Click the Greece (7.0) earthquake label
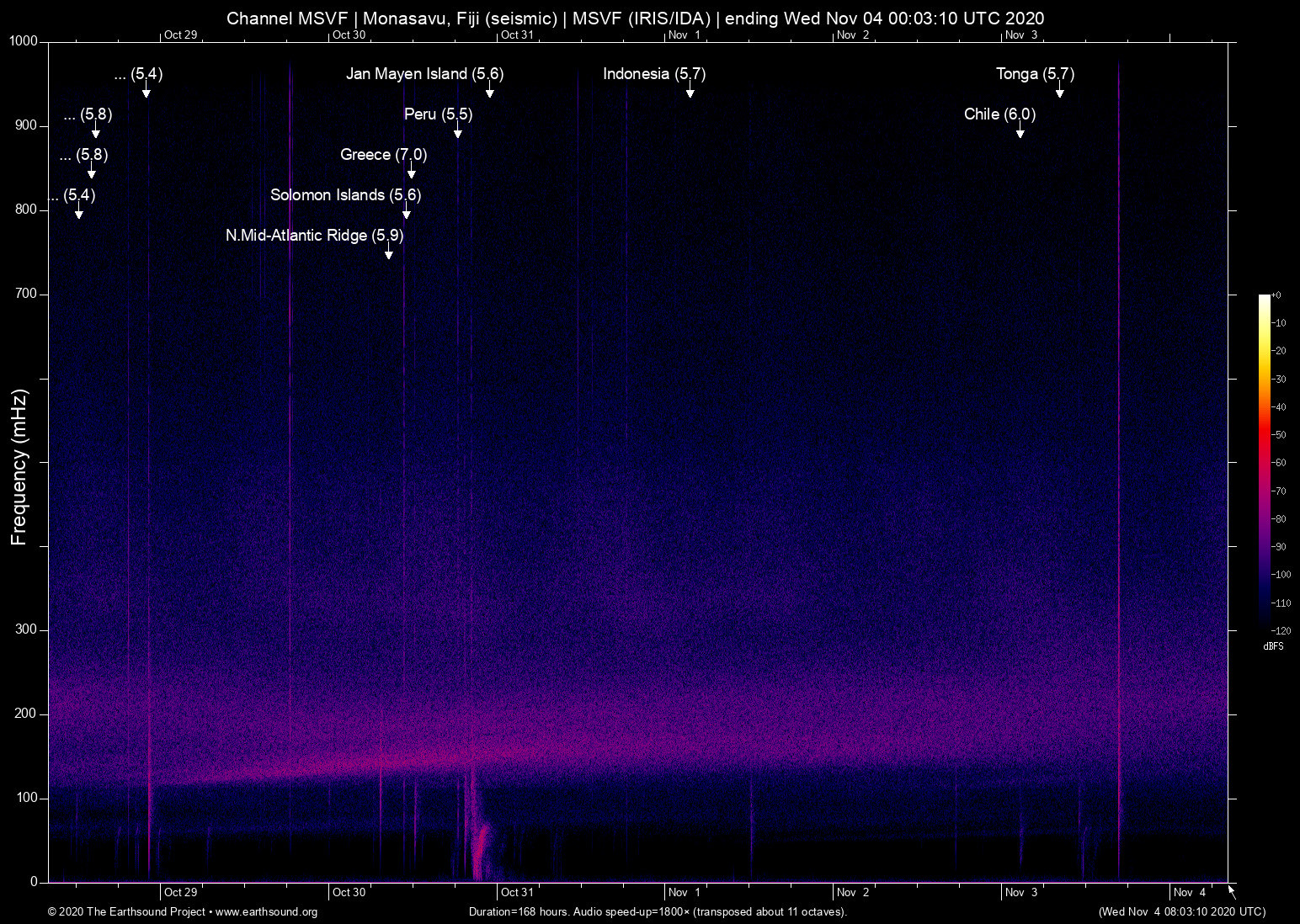 point(383,155)
